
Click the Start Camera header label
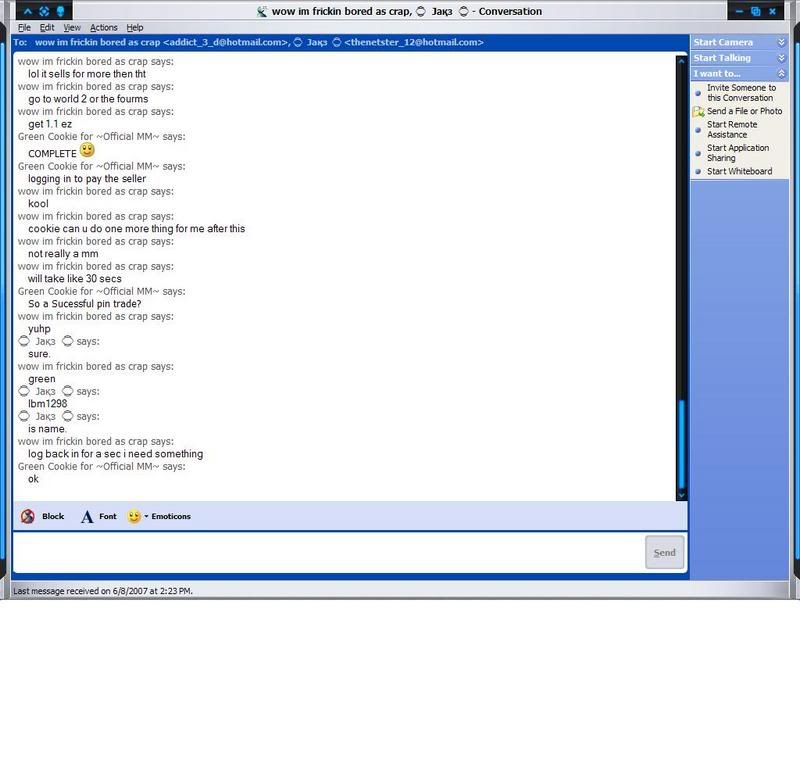(723, 42)
